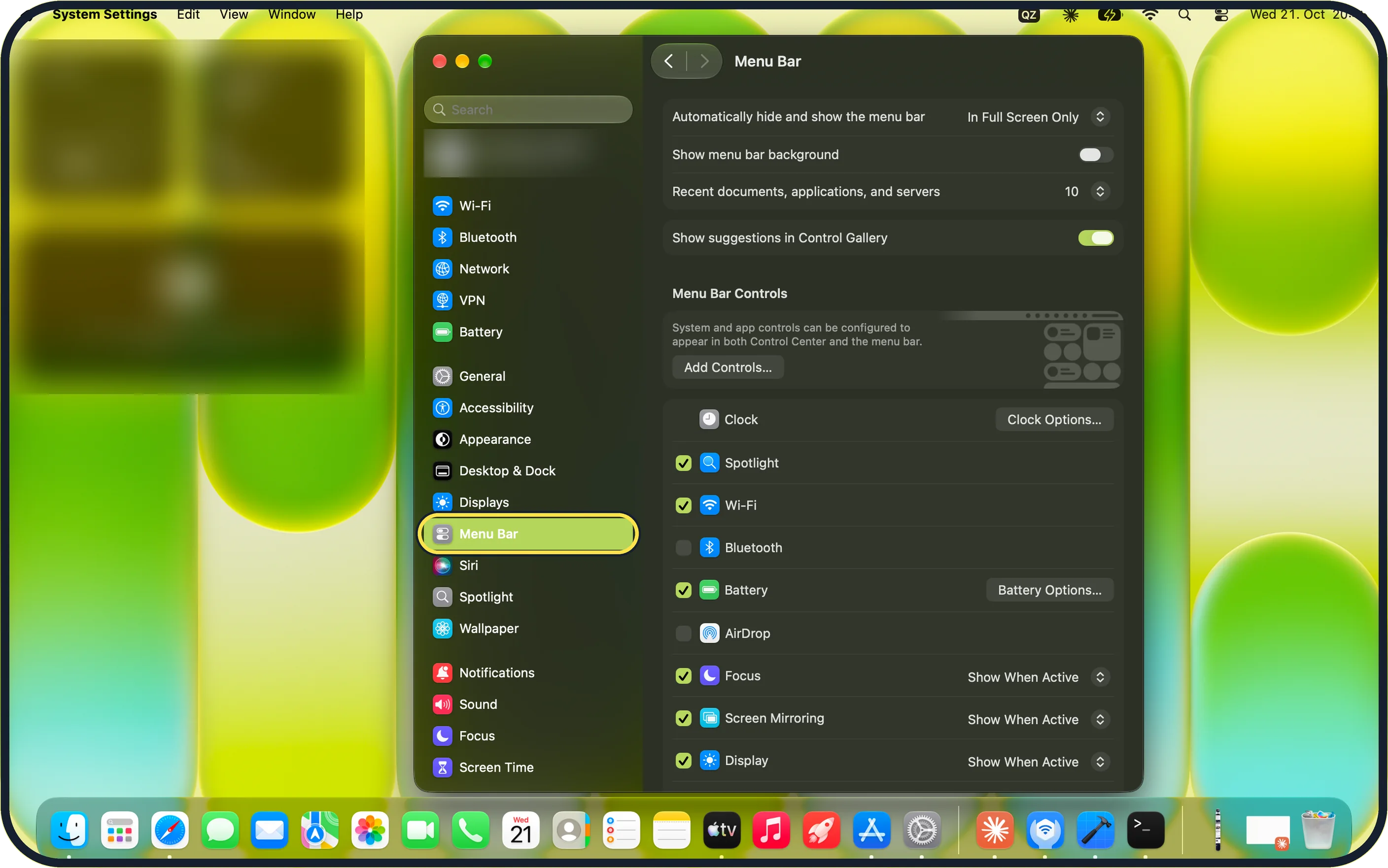Open Wallpaper settings
The height and width of the screenshot is (868, 1388).
coord(527,629)
